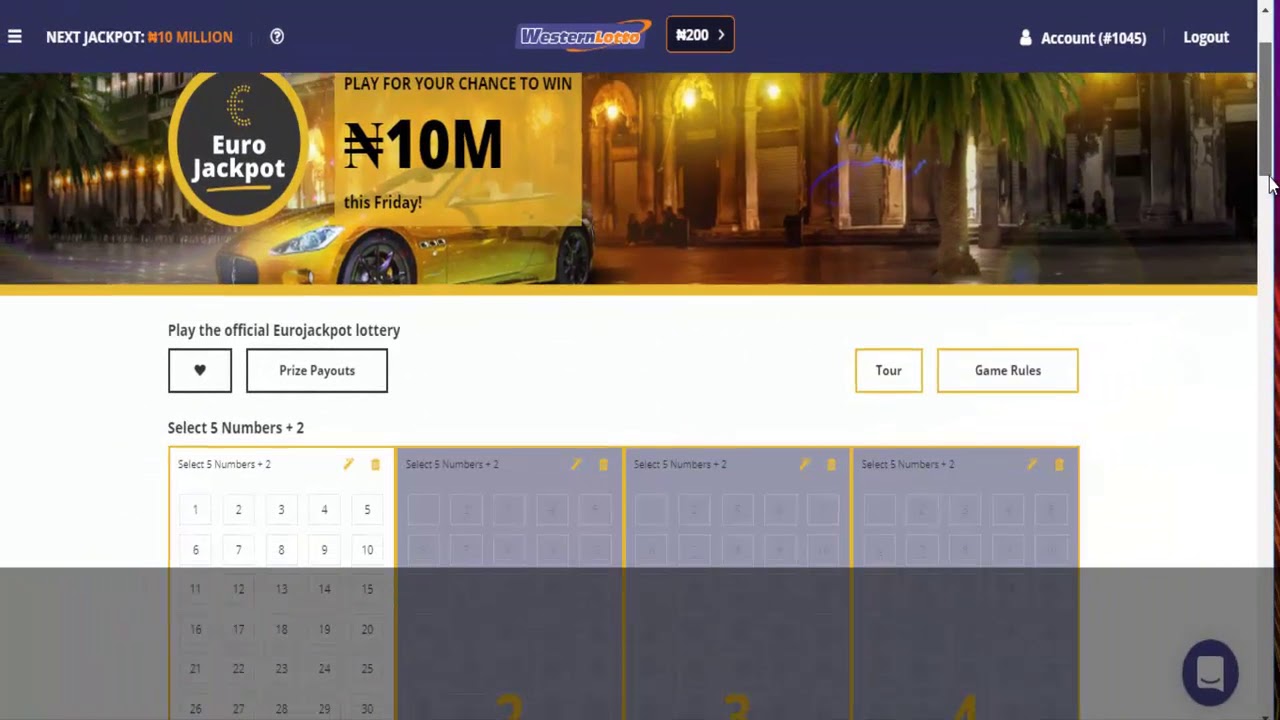Open the ₦200 balance button
Screen dimensions: 1280x720
tap(700, 35)
